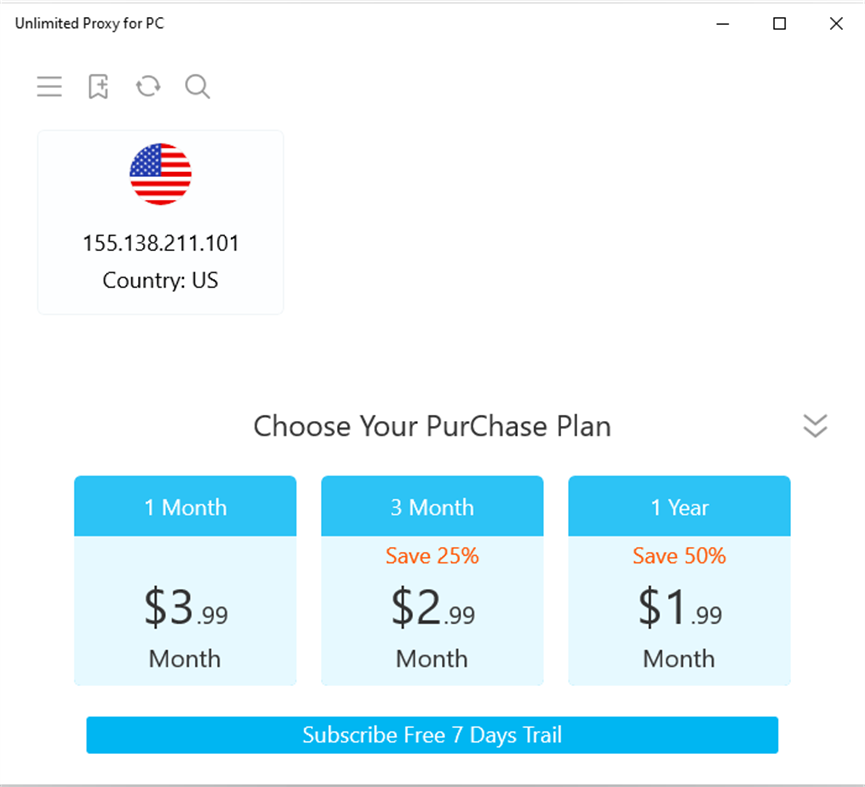Select the 3 Month plan

[x=432, y=507]
